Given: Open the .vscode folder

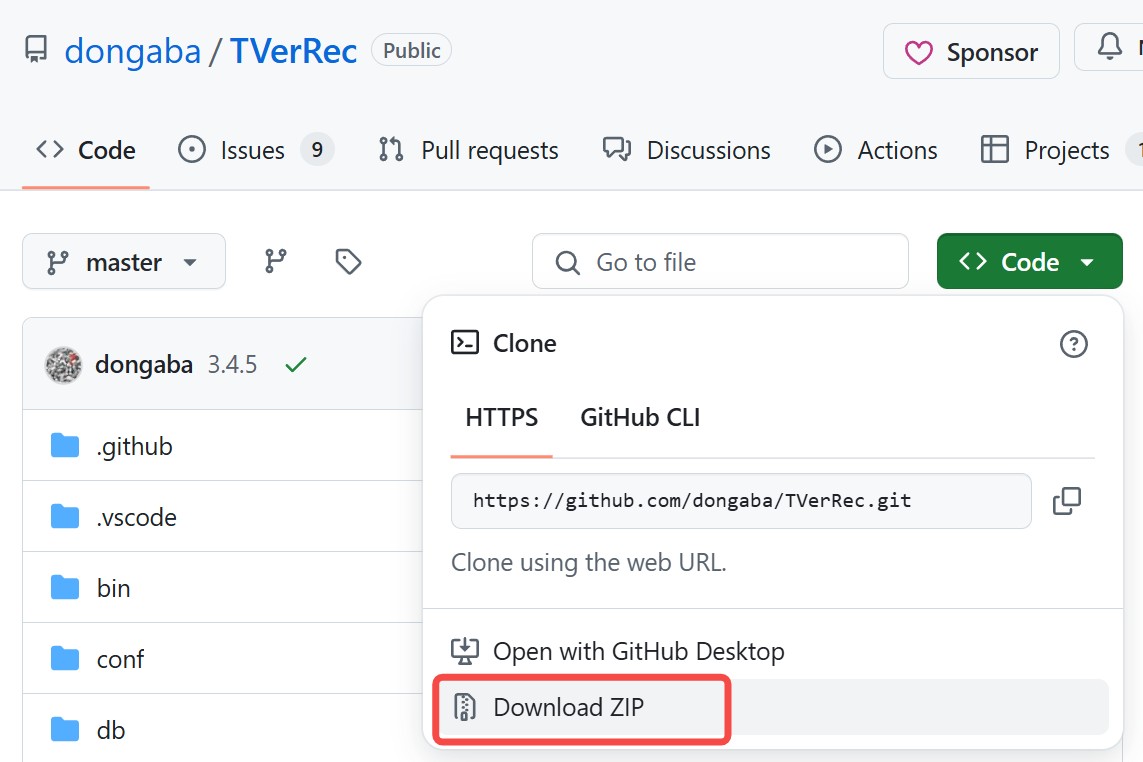Looking at the screenshot, I should (136, 517).
